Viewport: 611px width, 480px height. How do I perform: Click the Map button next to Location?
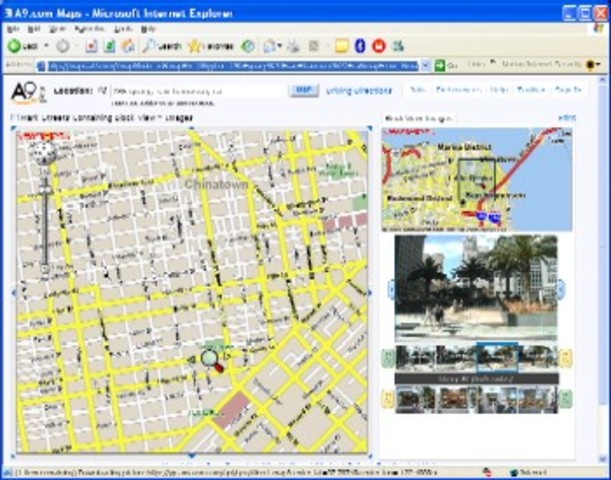click(304, 90)
